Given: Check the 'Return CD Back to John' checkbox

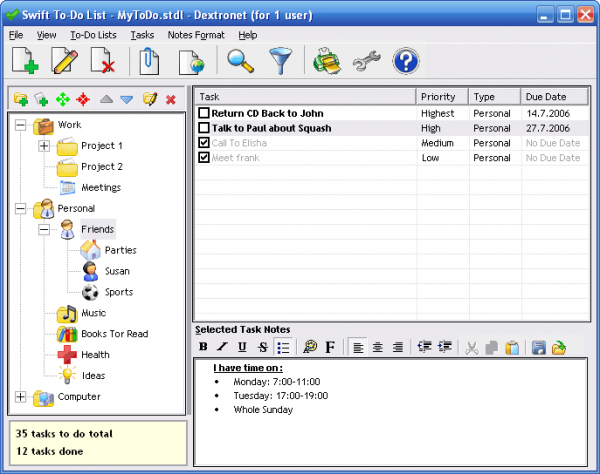Looking at the screenshot, I should pyautogui.click(x=204, y=114).
